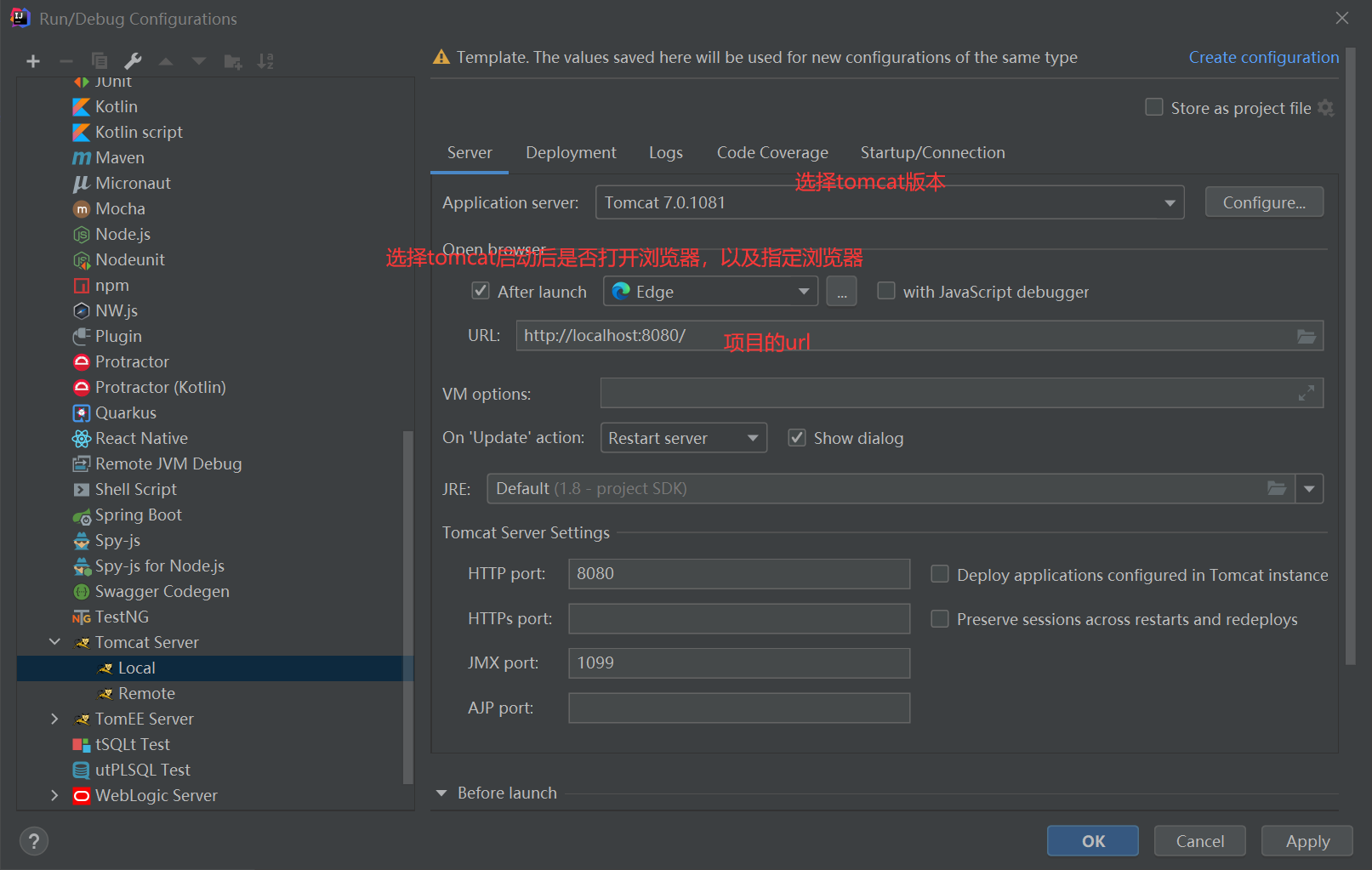
Task: Click the wrench Edit Templates icon
Action: (133, 61)
